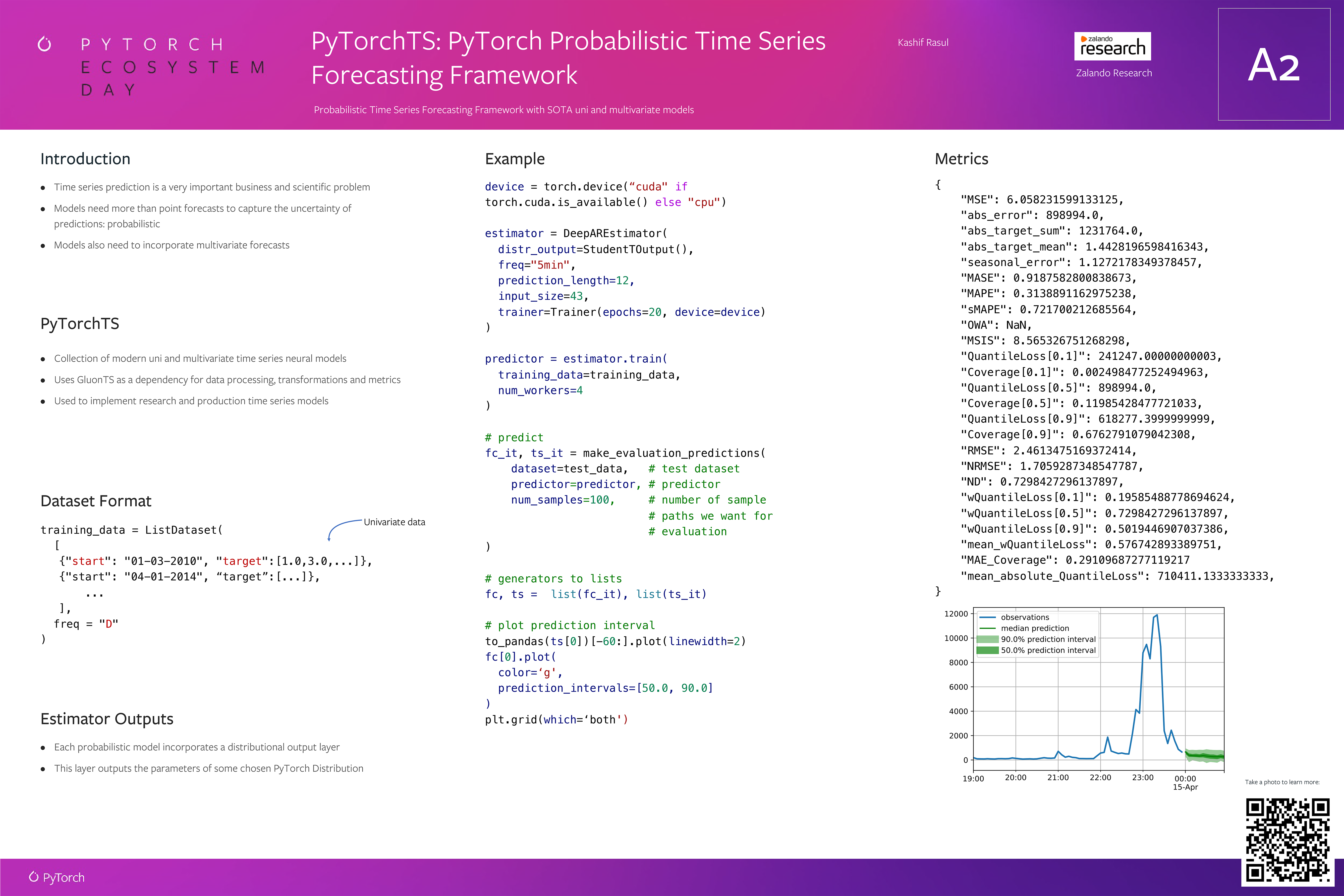The image size is (1344, 896).
Task: Click the observations legend line entry
Action: (987, 618)
